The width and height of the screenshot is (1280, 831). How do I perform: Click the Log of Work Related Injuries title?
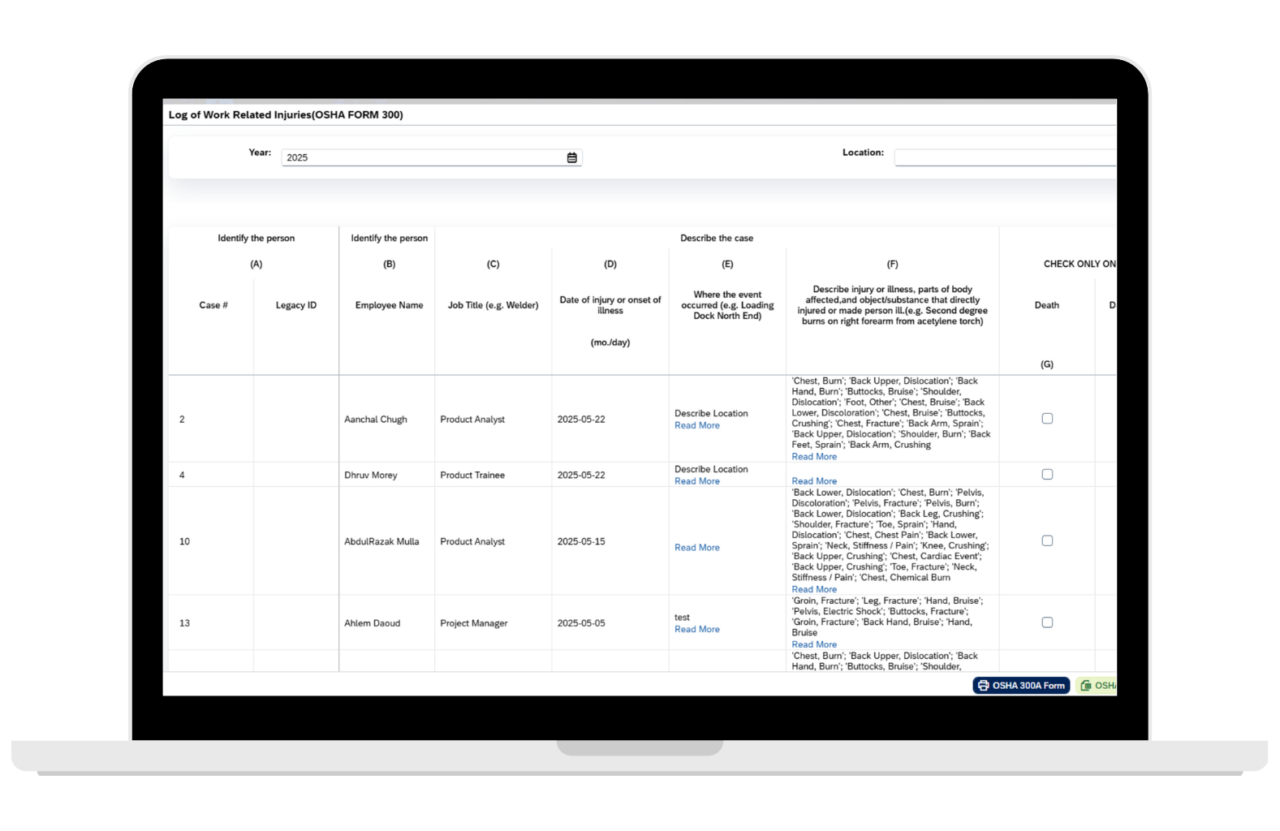[x=286, y=115]
